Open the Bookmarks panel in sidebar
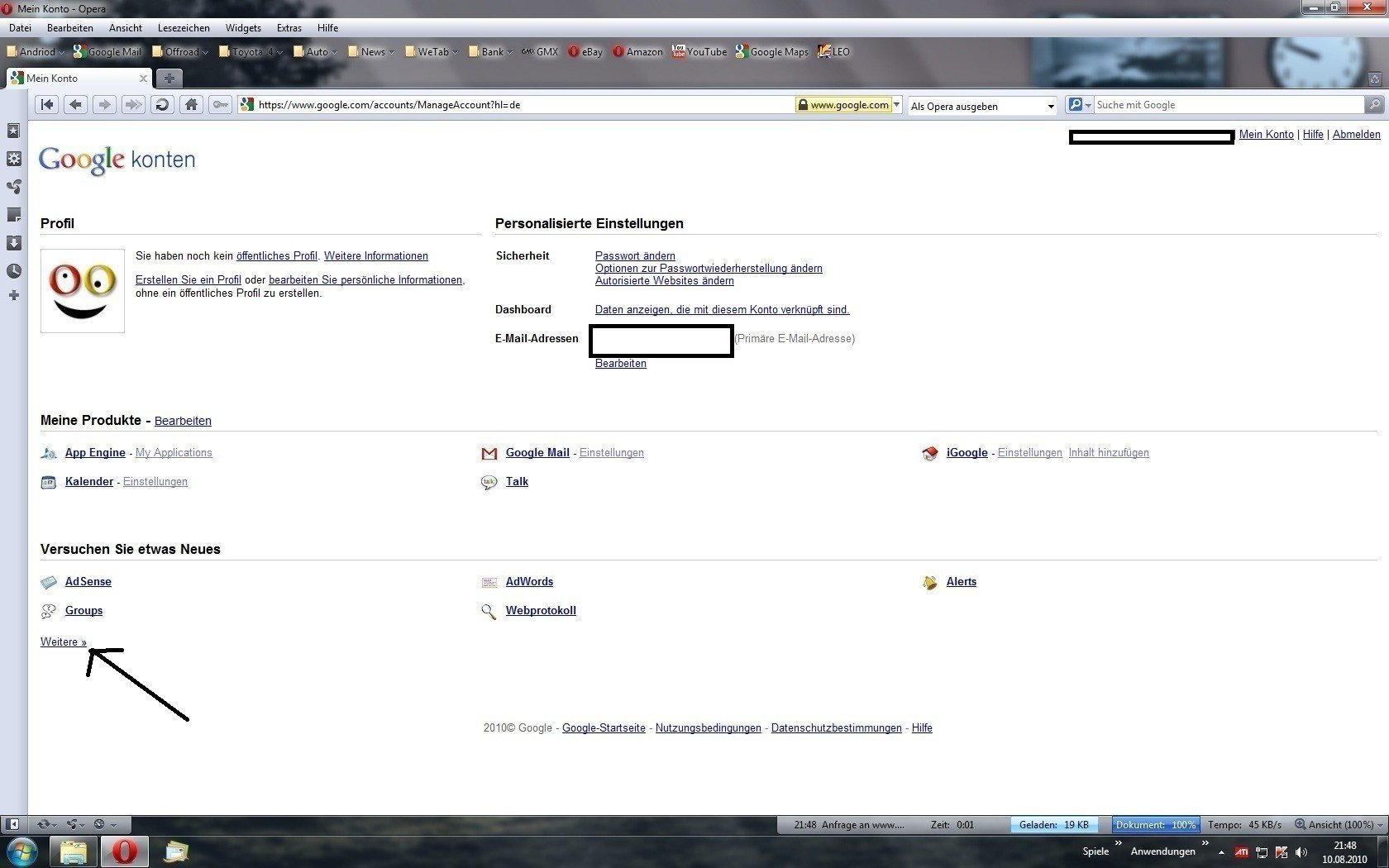The width and height of the screenshot is (1389, 868). (x=13, y=131)
